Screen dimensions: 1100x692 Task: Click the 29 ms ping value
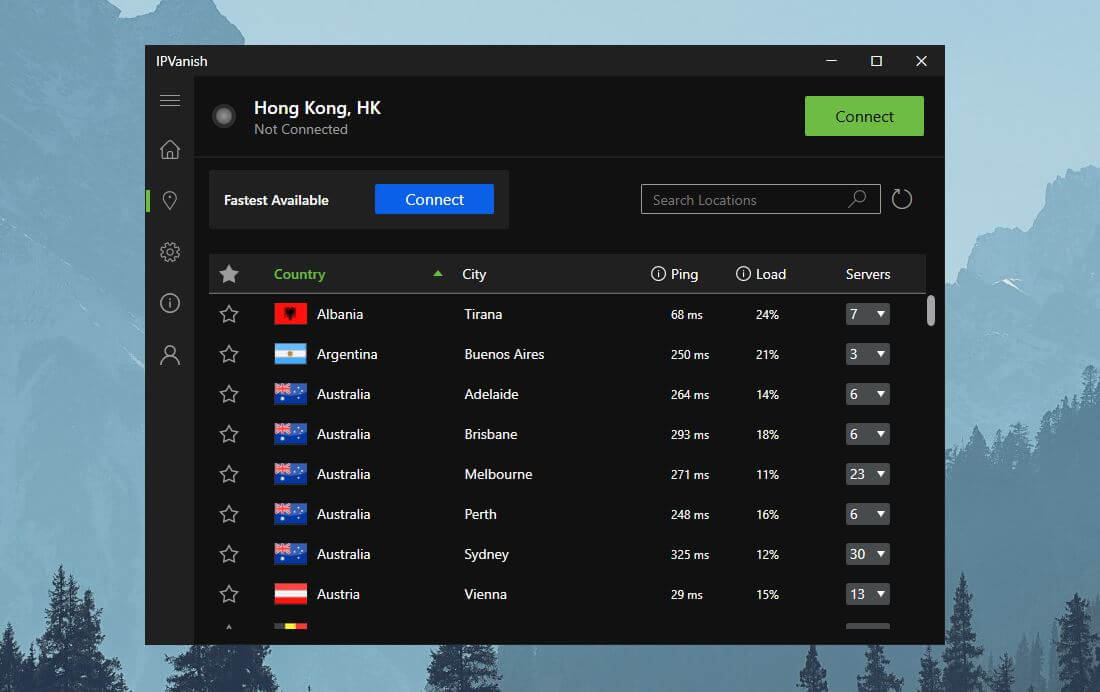point(686,594)
